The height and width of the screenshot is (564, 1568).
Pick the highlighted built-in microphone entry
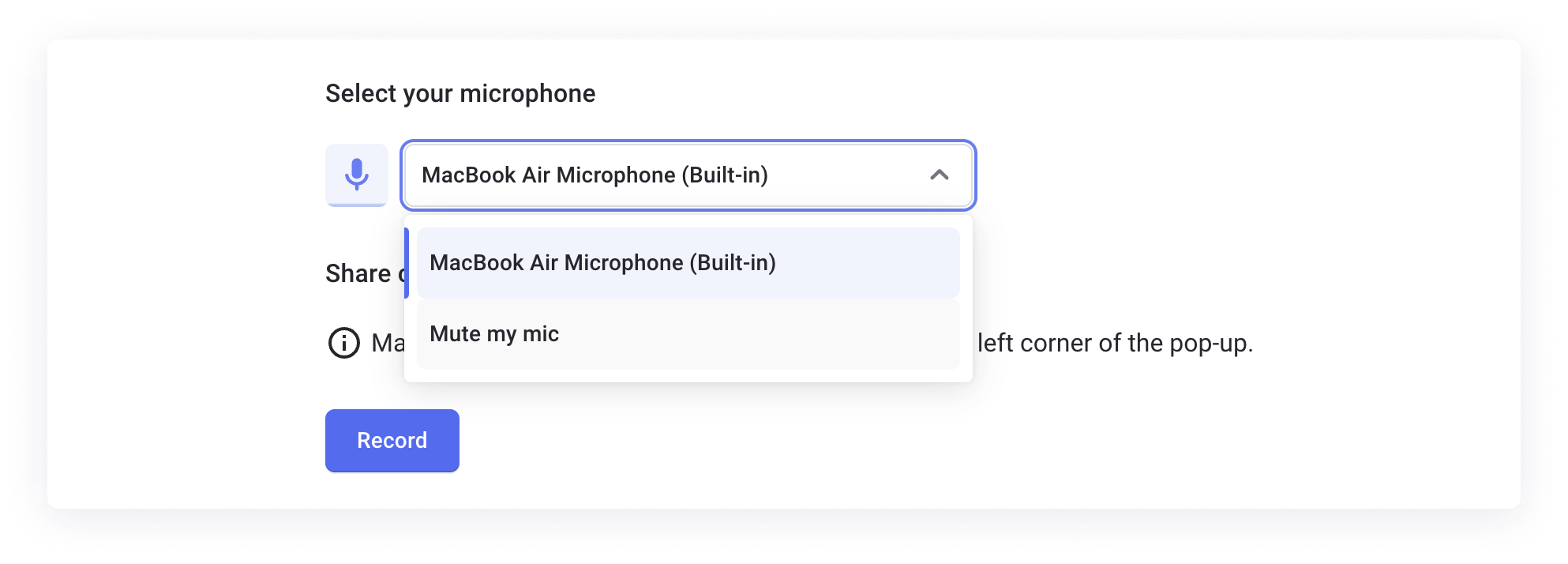602,263
